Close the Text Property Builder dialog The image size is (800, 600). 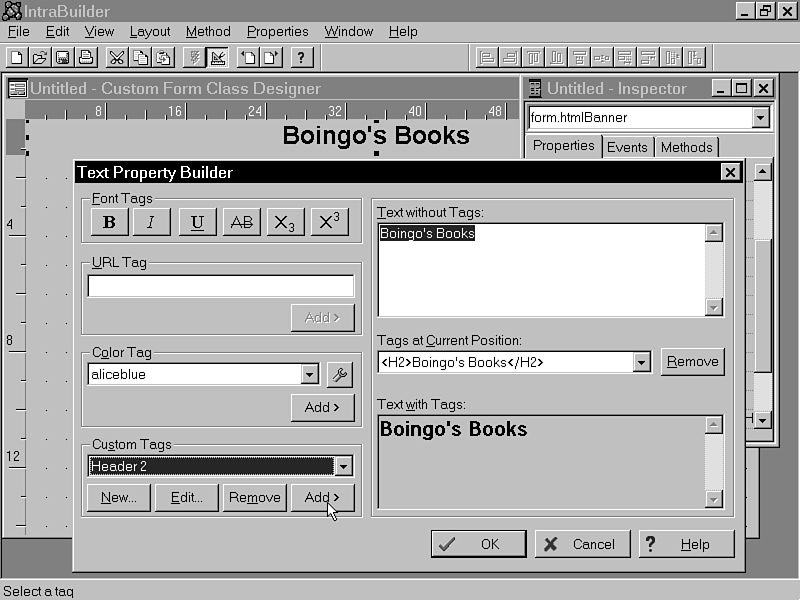click(730, 172)
